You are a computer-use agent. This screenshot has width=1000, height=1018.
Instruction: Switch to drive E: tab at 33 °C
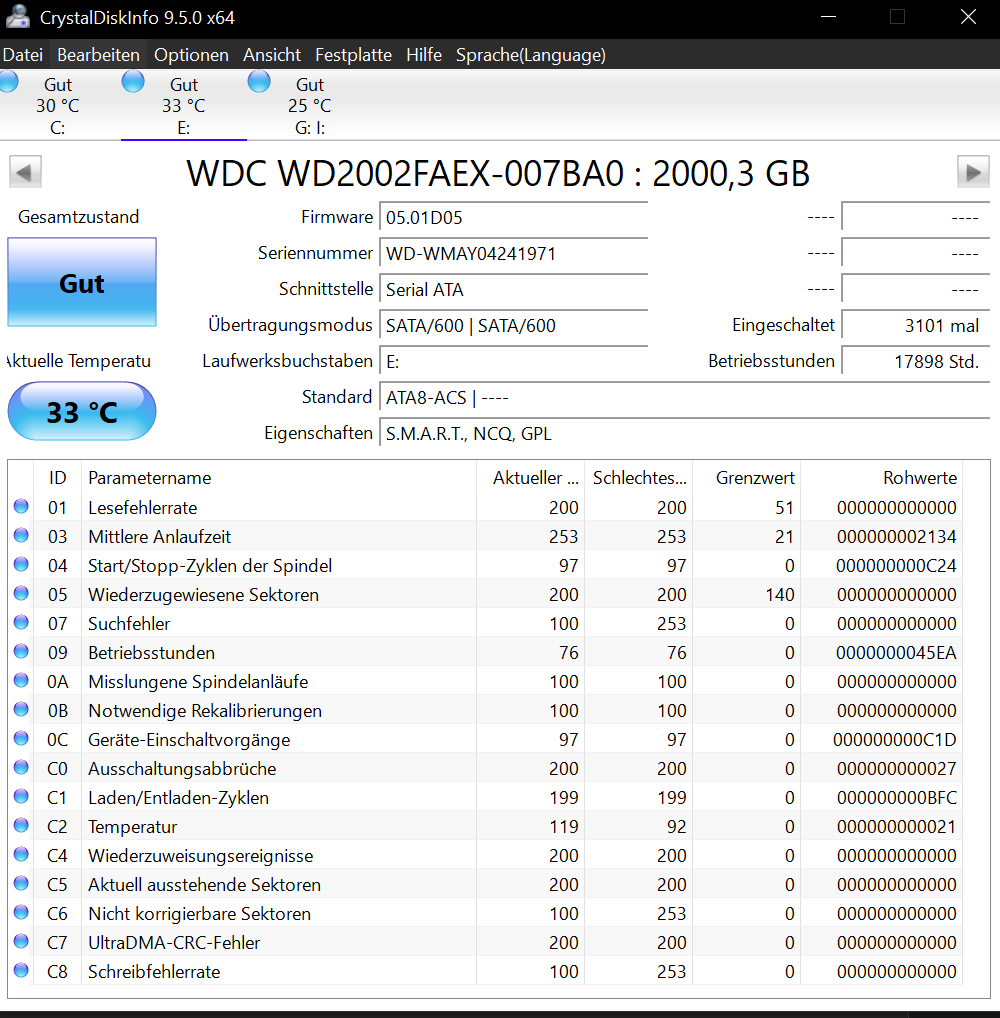[184, 105]
